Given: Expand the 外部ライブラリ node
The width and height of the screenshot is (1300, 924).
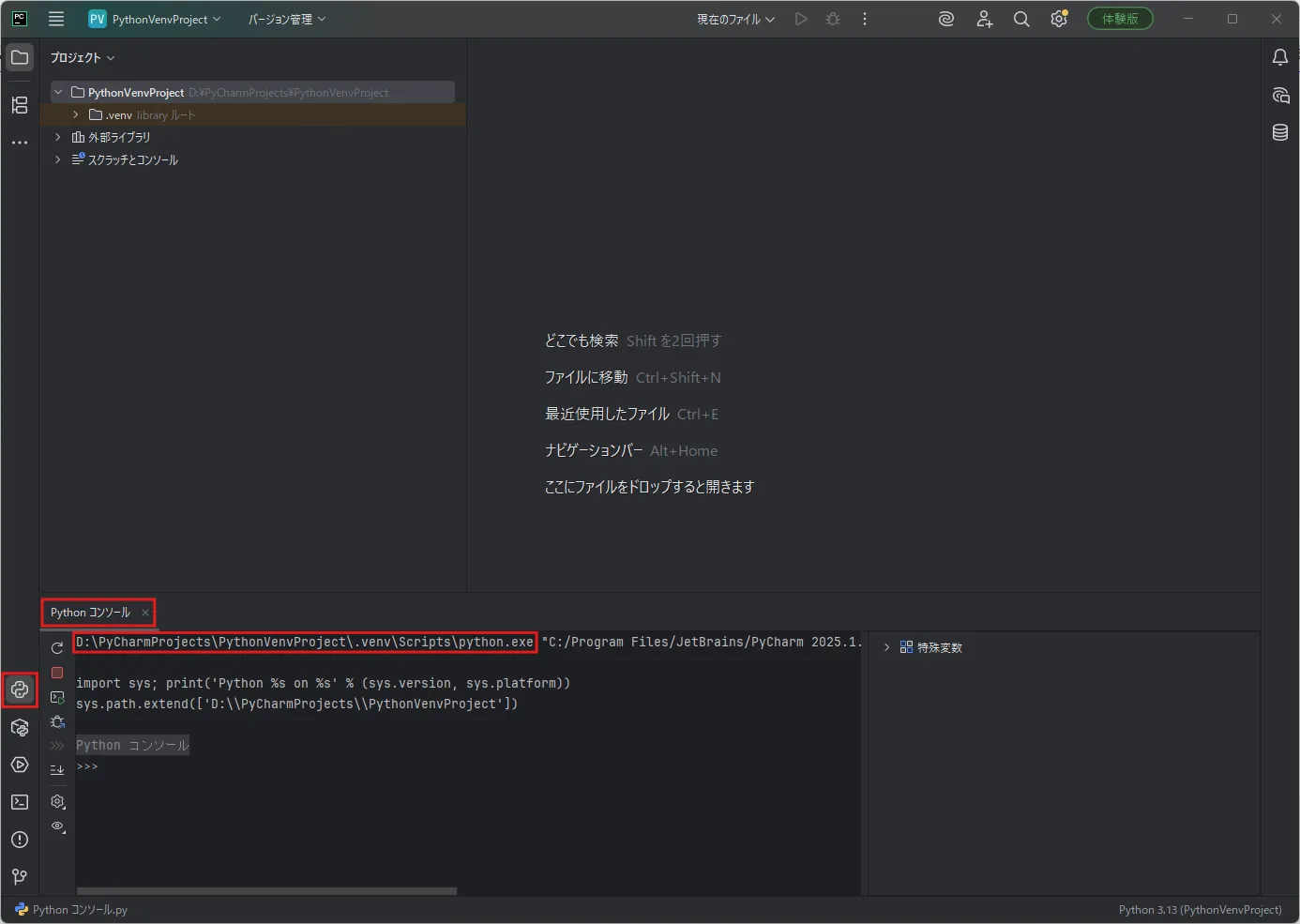Looking at the screenshot, I should point(58,137).
